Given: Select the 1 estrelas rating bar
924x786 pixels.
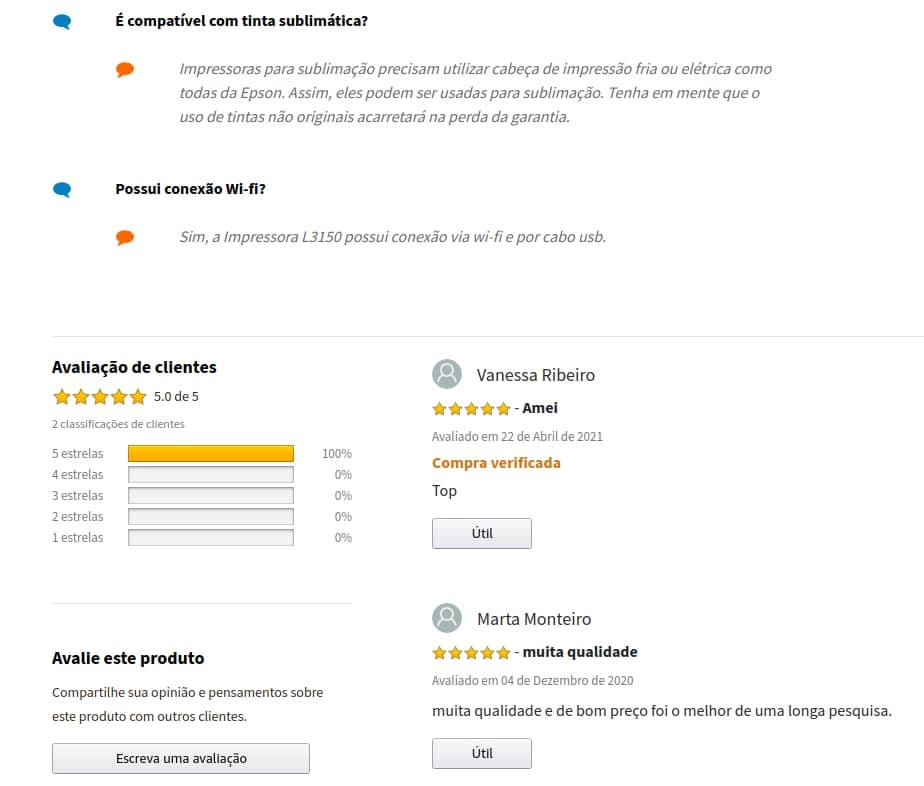Looking at the screenshot, I should pos(210,537).
